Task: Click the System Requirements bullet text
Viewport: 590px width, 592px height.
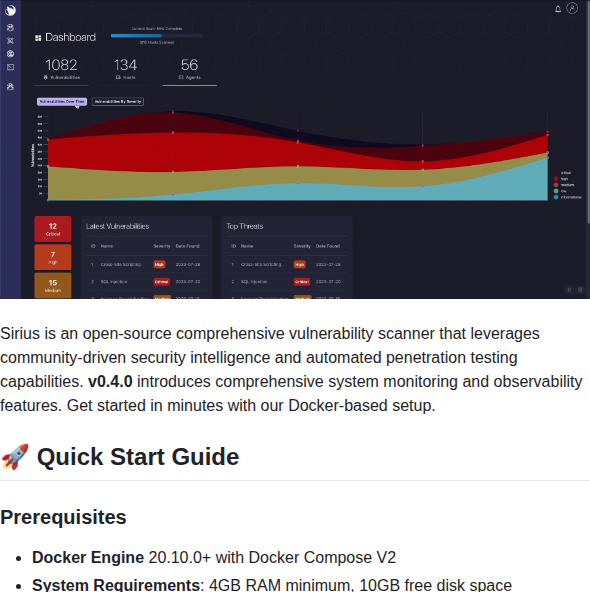Action: (x=272, y=585)
